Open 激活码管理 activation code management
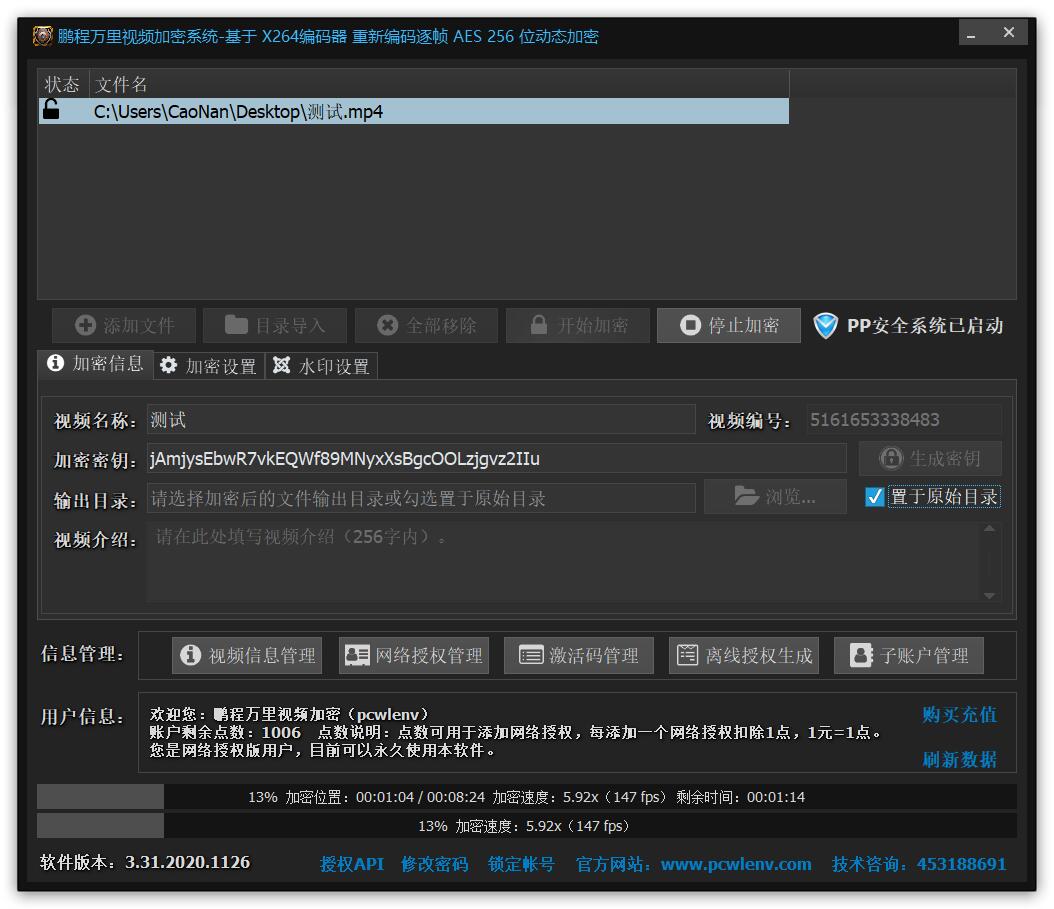The width and height of the screenshot is (1054, 909). pyautogui.click(x=579, y=656)
